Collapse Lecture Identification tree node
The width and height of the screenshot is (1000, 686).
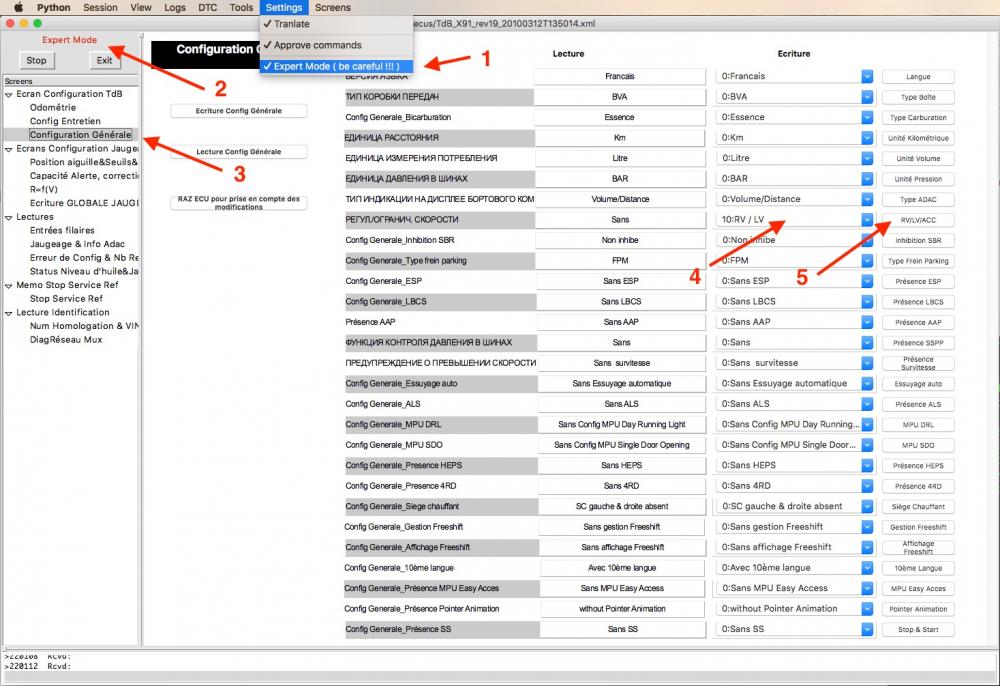click(x=8, y=313)
